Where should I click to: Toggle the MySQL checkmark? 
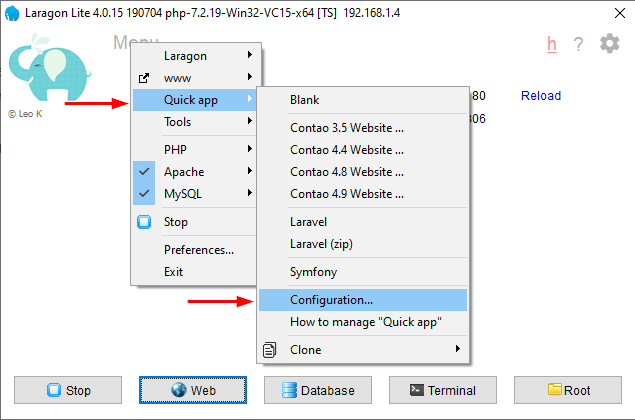144,194
